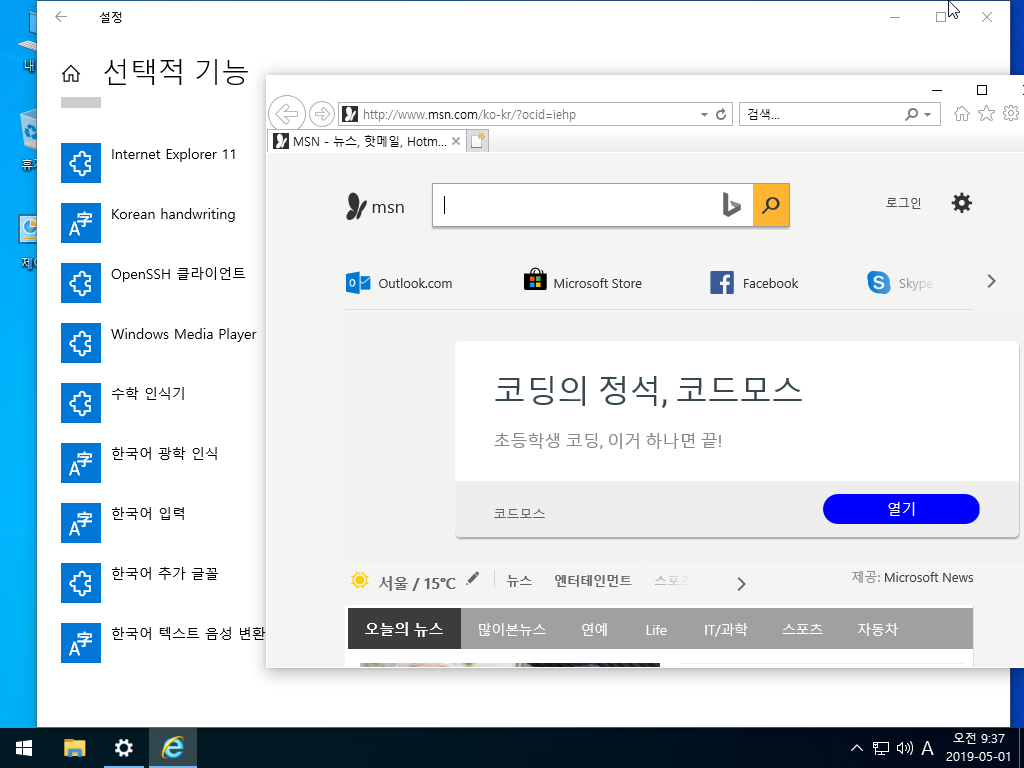The height and width of the screenshot is (768, 1024).
Task: Click the Internet Explorer forward button
Action: click(321, 114)
